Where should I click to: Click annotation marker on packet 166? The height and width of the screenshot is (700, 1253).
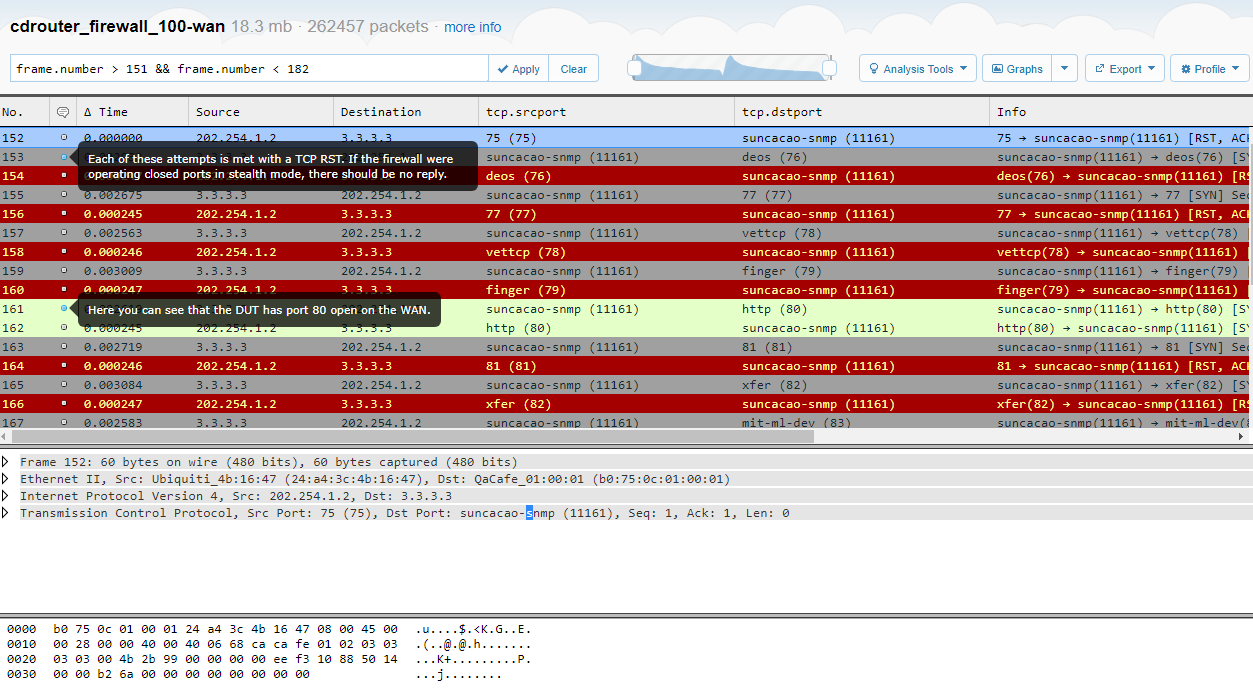[x=64, y=404]
